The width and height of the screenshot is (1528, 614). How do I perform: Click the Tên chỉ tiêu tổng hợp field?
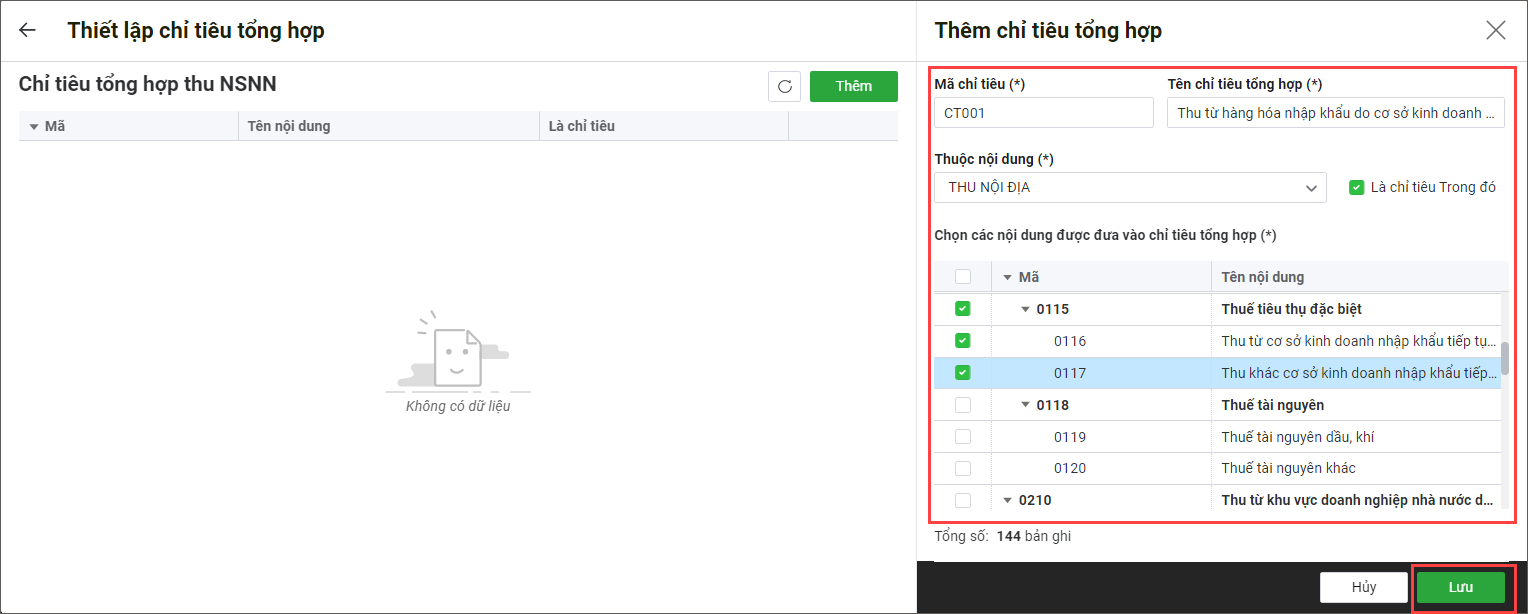[1336, 113]
